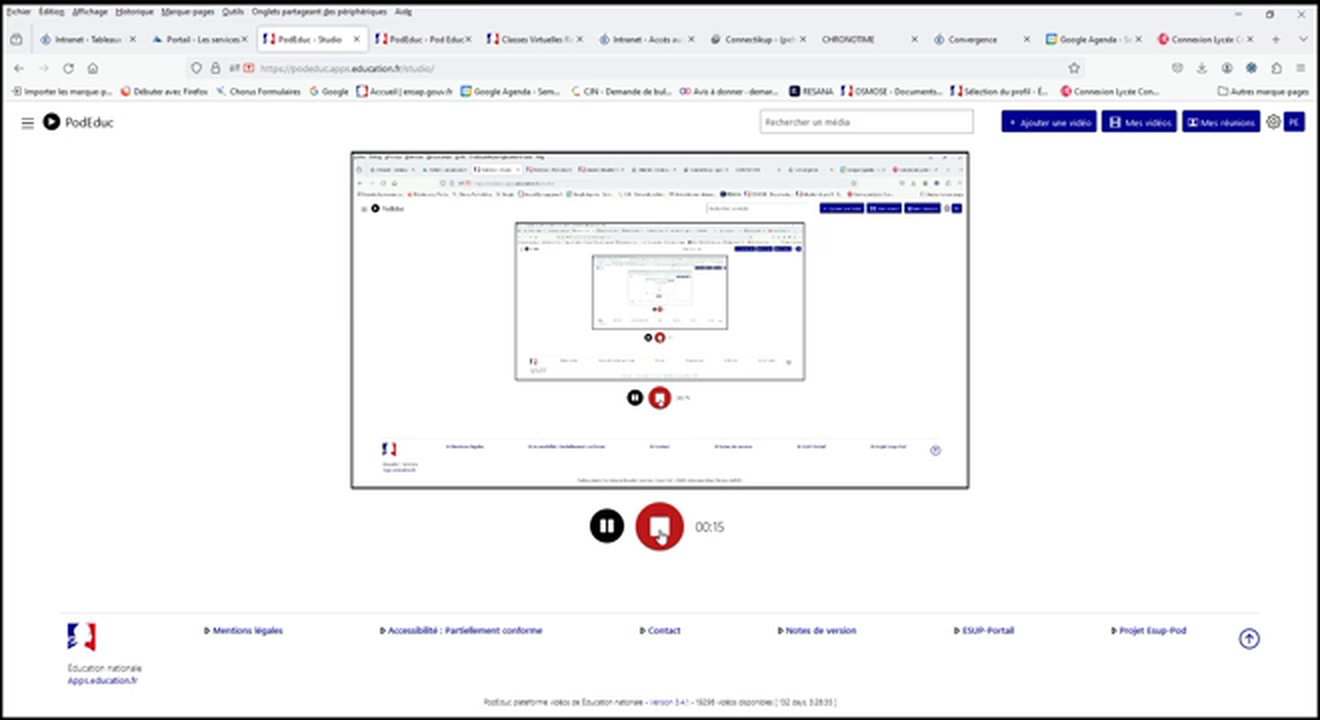Click the scroll-to-top arrow in the footer

1249,637
